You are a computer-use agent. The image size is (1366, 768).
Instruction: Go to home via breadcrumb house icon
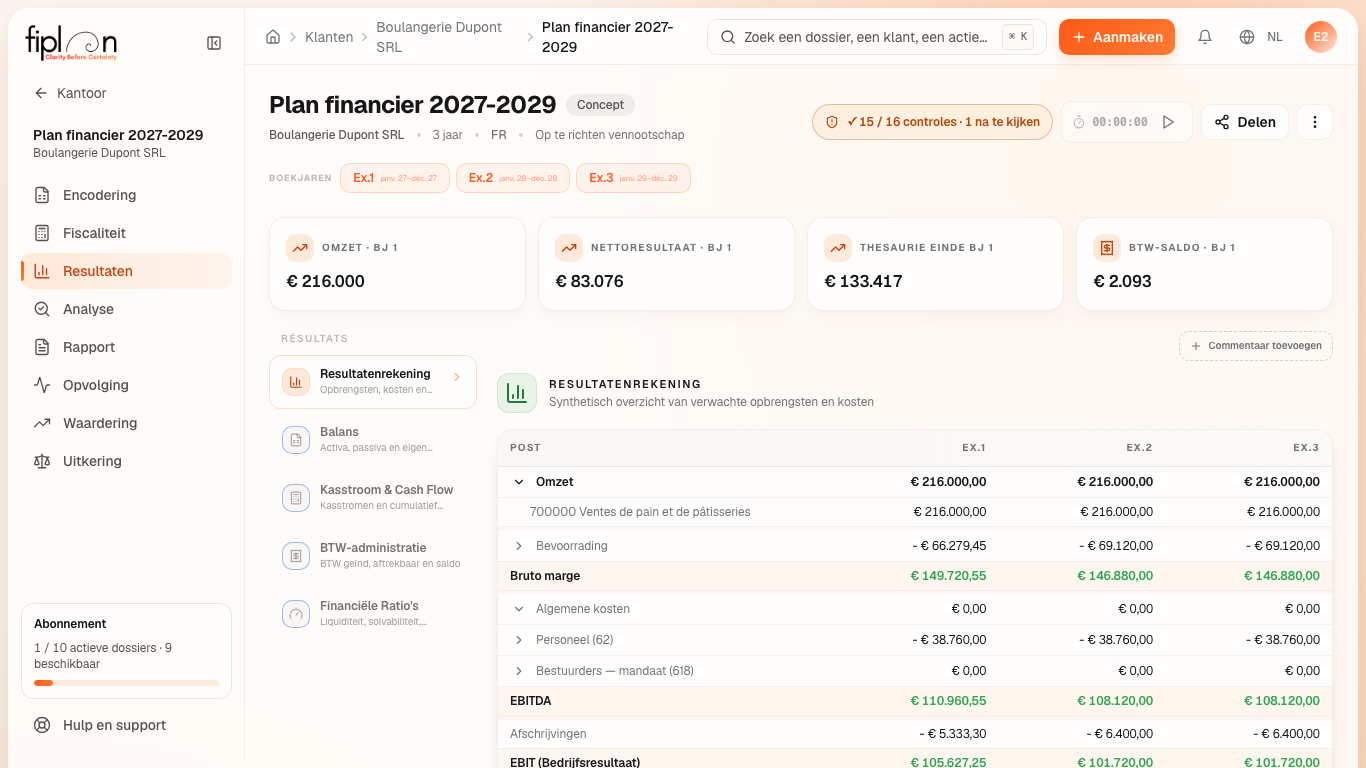pos(273,37)
